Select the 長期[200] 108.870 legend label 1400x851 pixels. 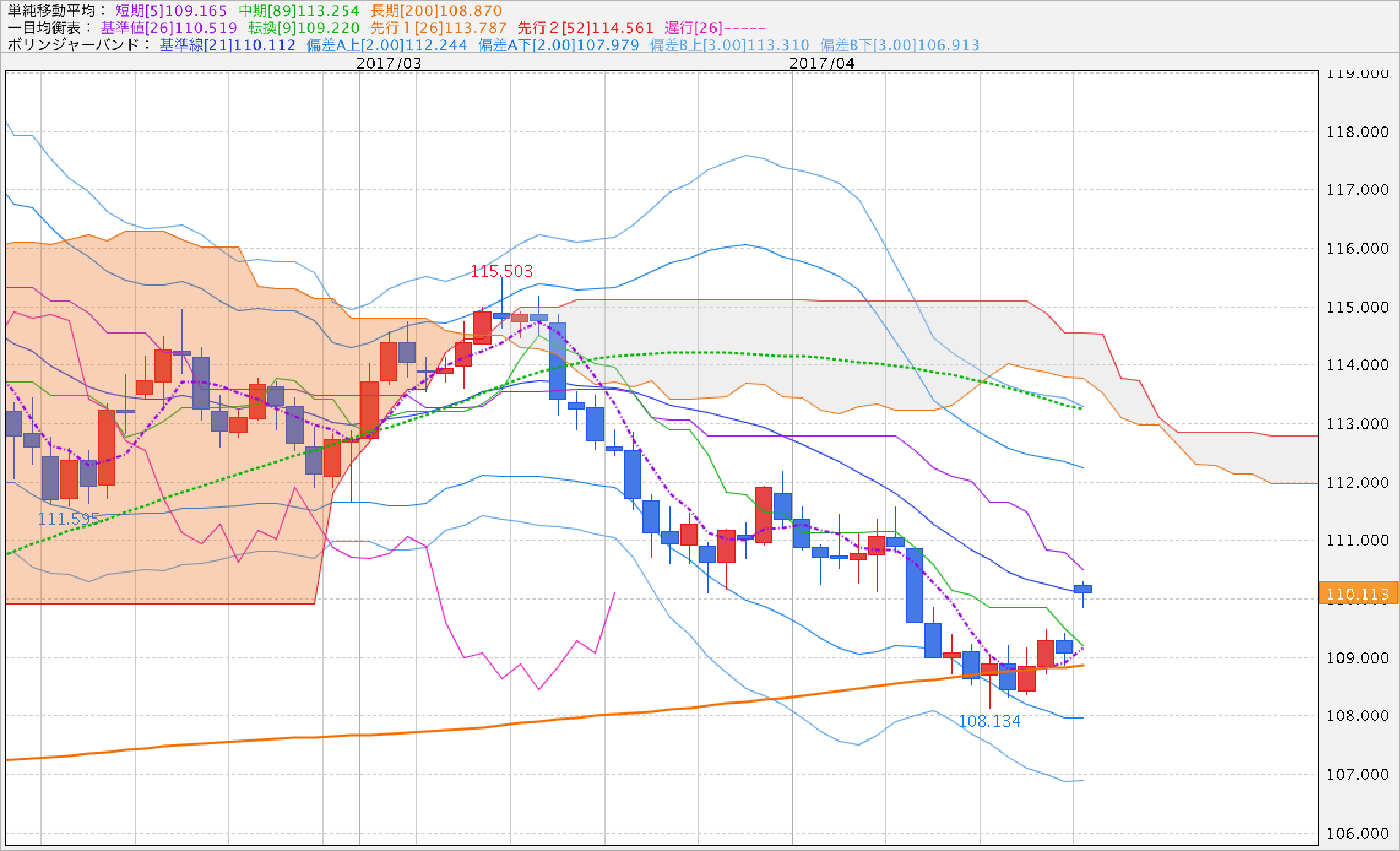tap(436, 11)
